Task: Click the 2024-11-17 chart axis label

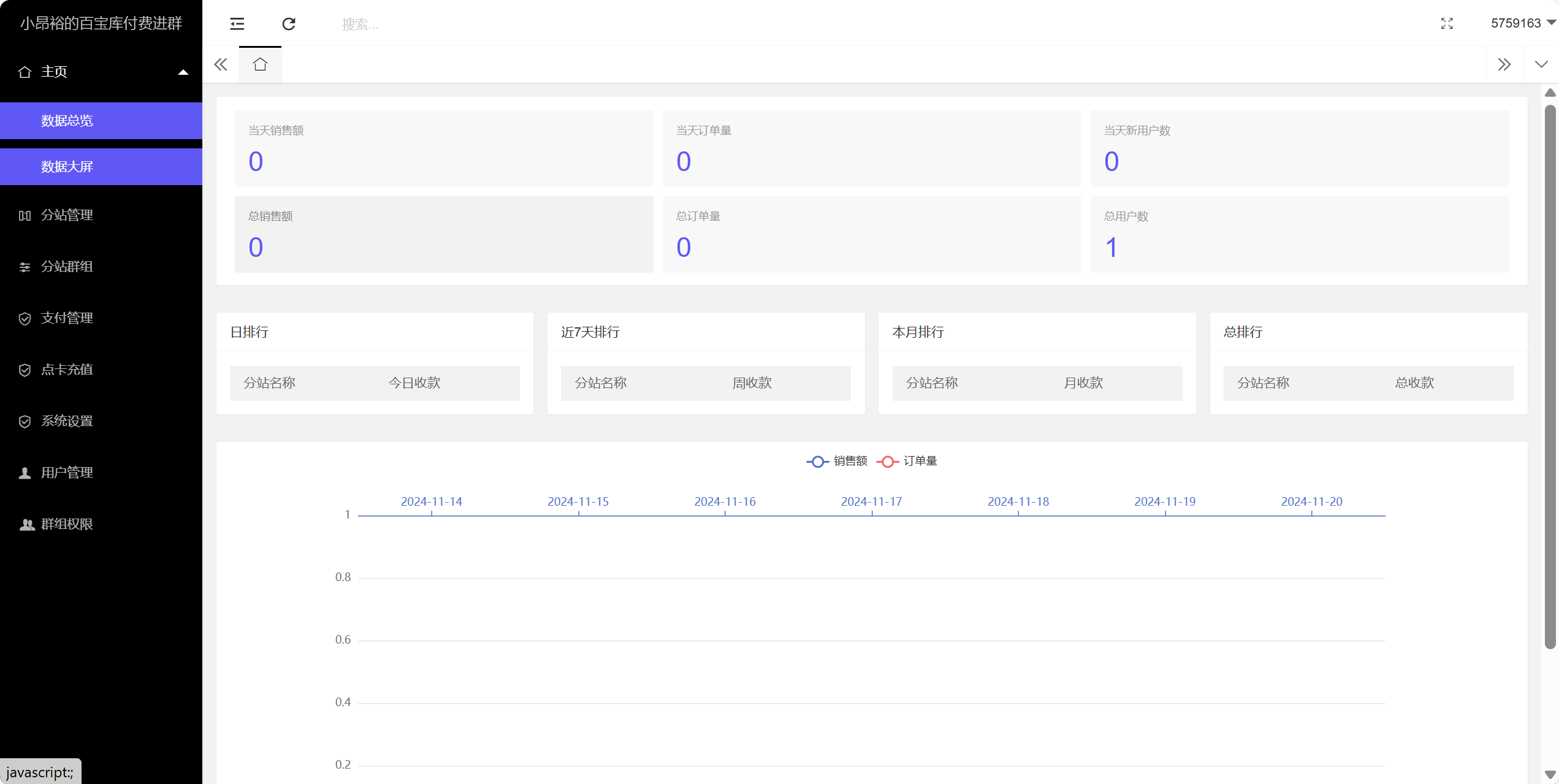Action: click(871, 501)
